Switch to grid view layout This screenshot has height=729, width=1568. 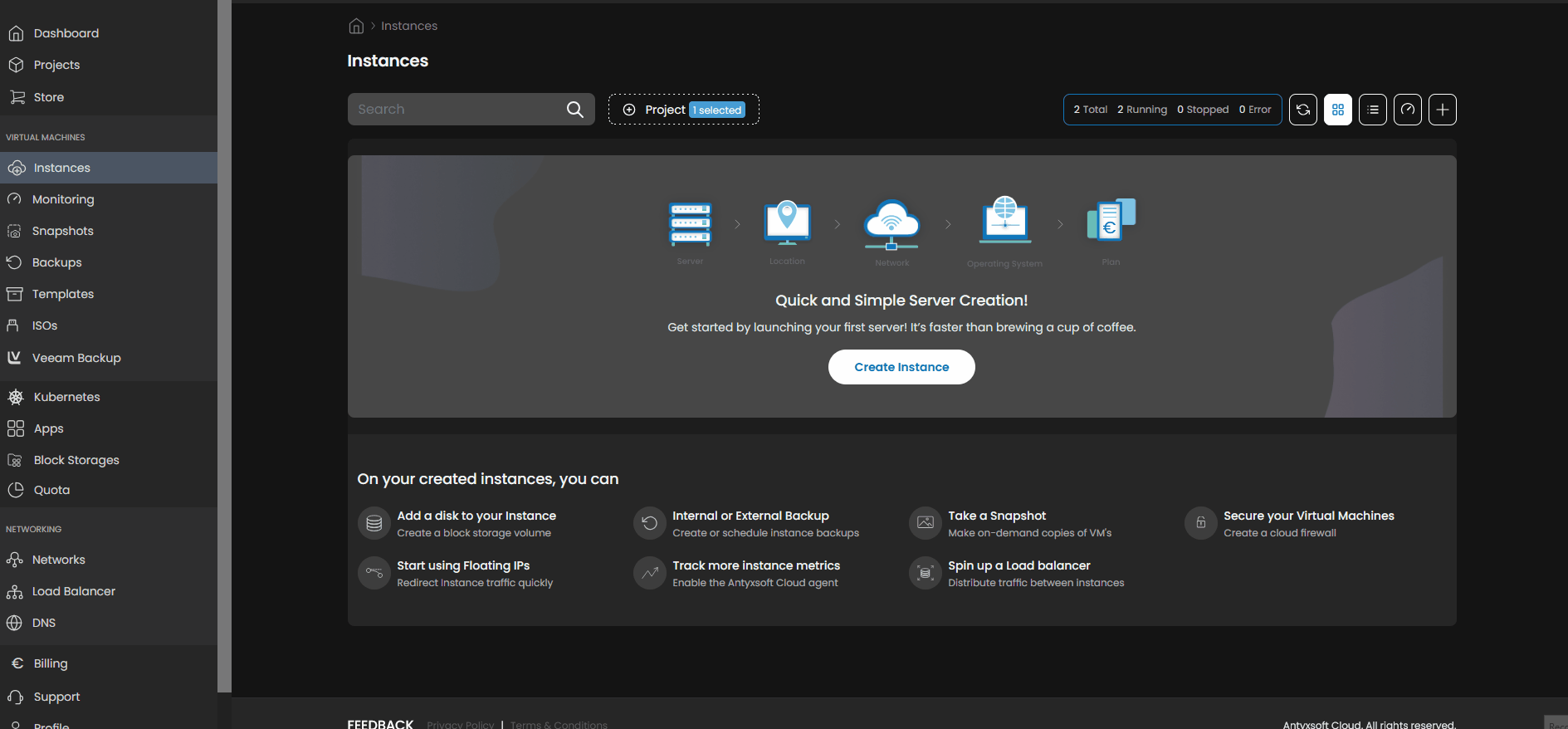1337,110
